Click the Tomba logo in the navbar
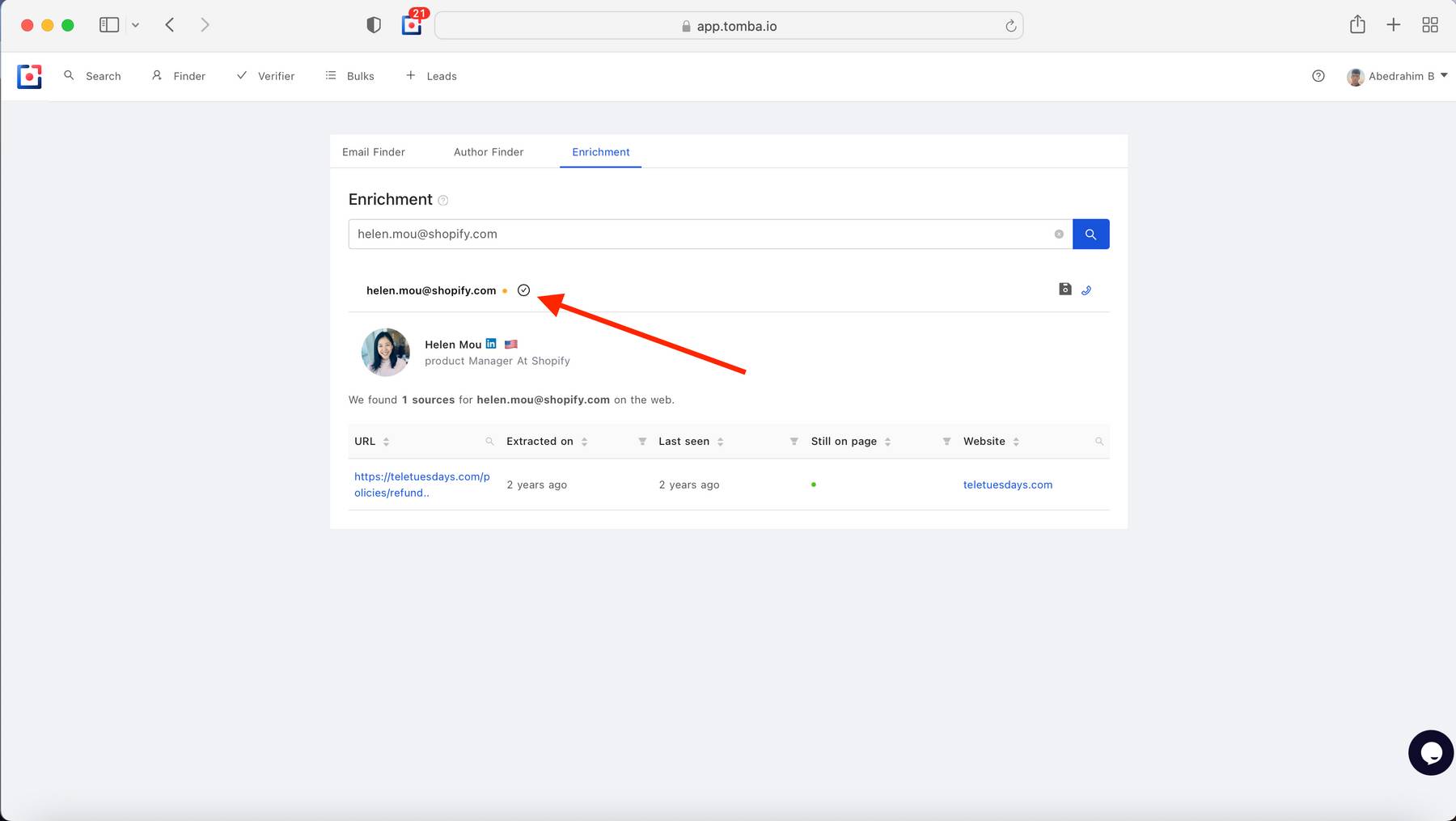This screenshot has height=821, width=1456. coord(29,76)
